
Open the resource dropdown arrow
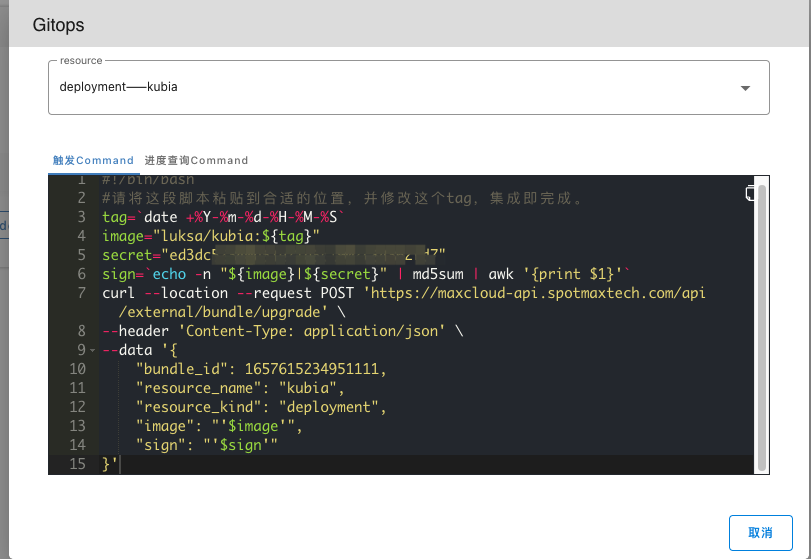tap(745, 88)
